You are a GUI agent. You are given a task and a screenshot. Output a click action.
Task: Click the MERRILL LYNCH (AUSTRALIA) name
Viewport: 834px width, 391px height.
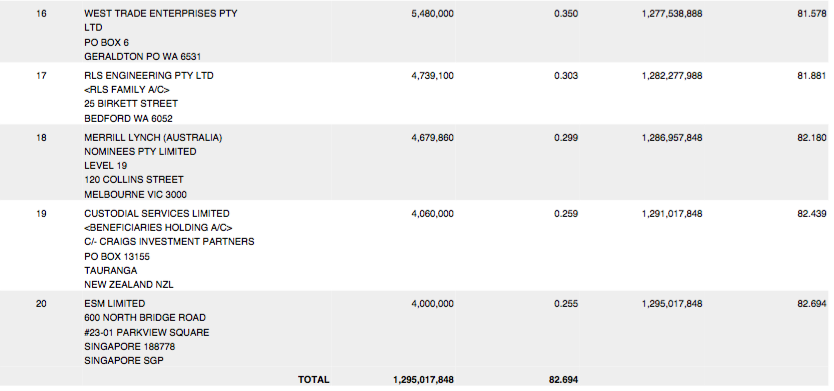pos(153,138)
